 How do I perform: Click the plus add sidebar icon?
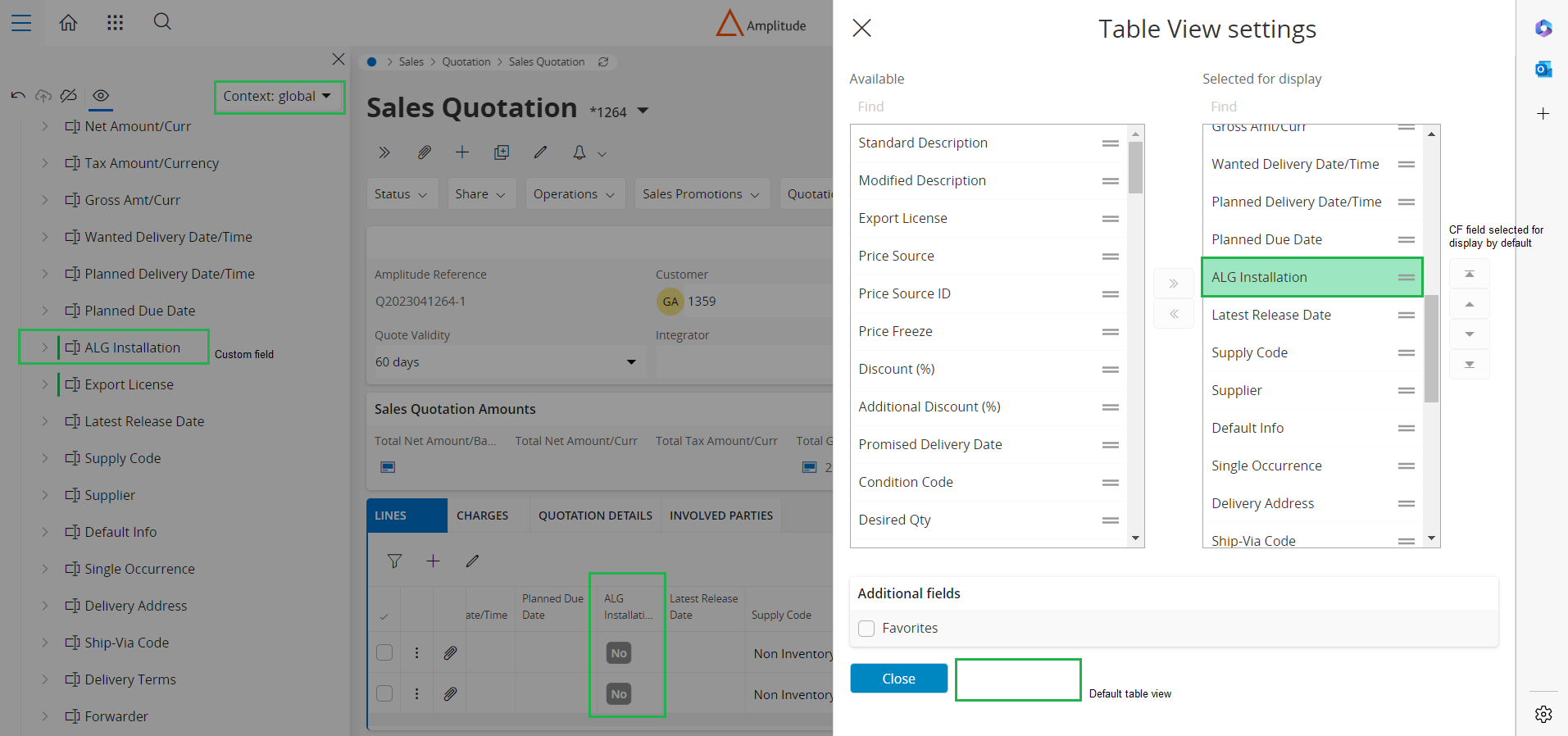coord(1543,114)
